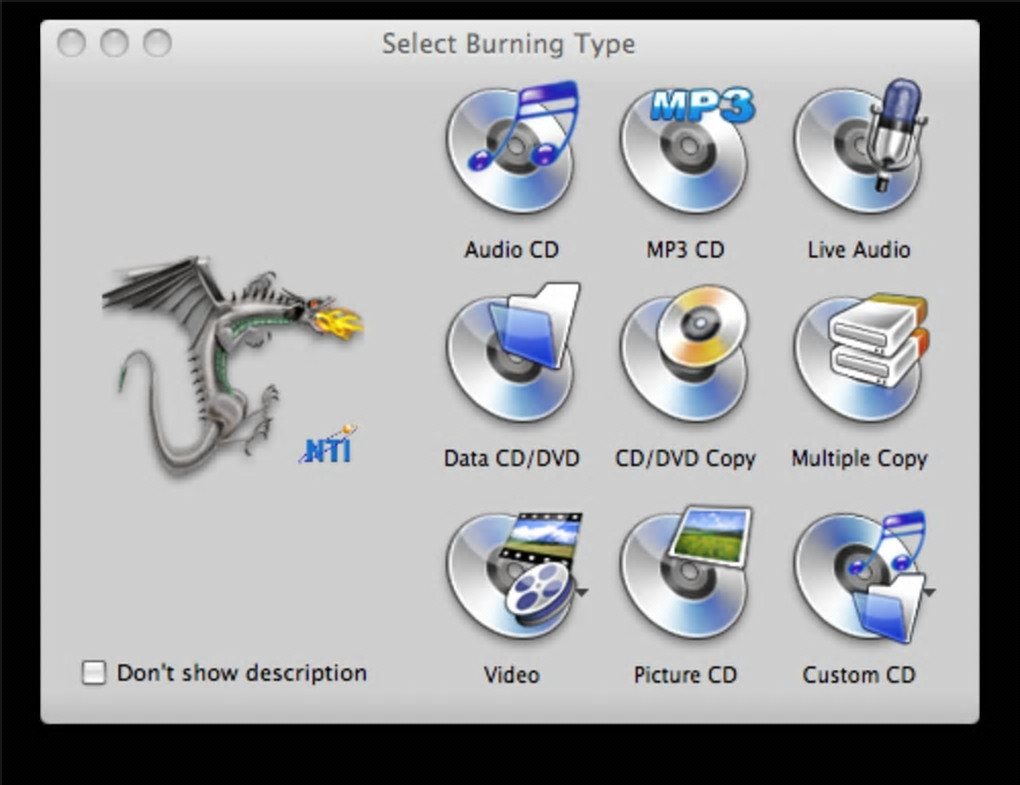Choose the CD/DVD Copy disc icon
This screenshot has width=1020, height=785.
click(684, 354)
